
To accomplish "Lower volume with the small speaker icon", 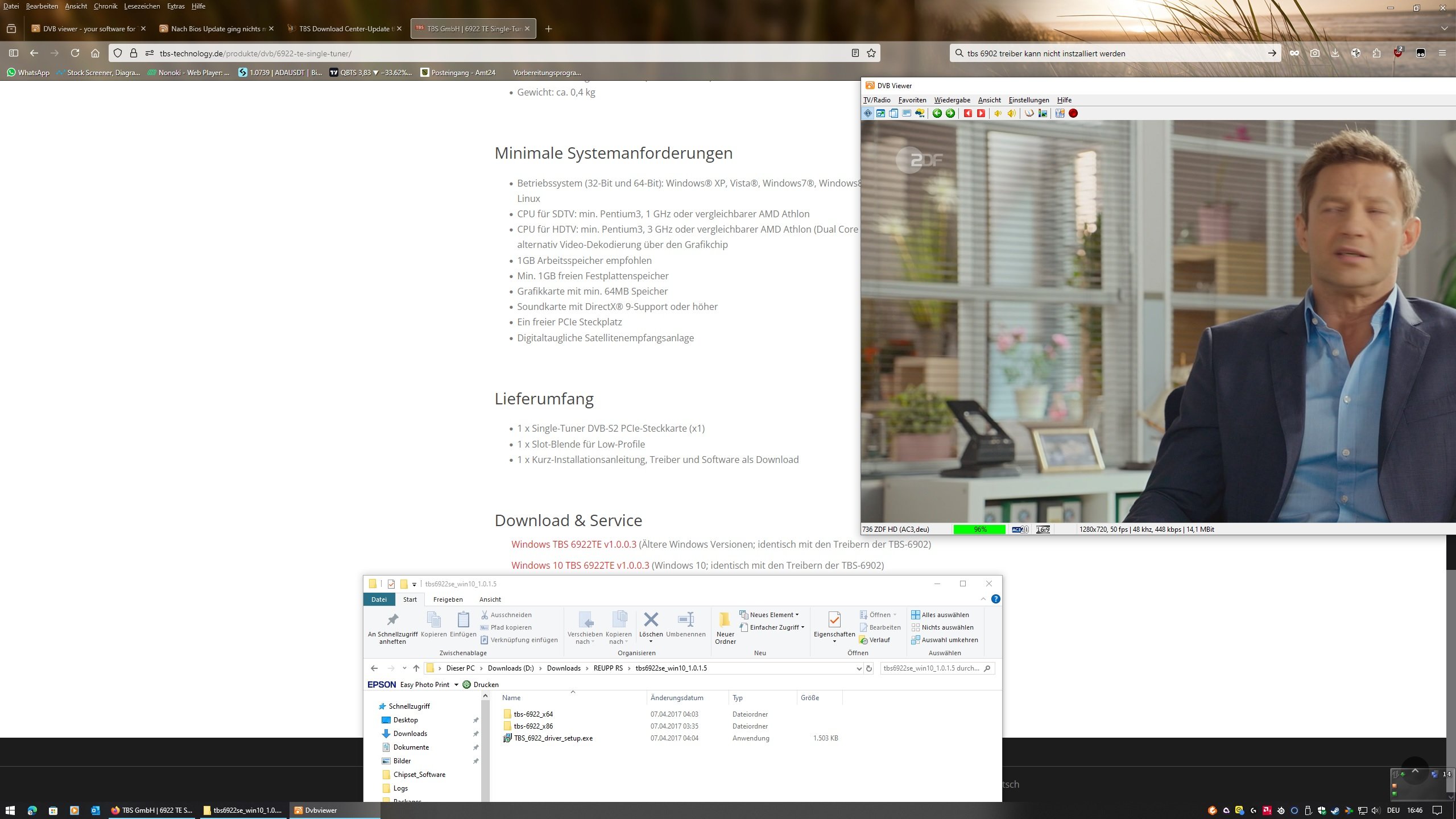I will [x=998, y=113].
